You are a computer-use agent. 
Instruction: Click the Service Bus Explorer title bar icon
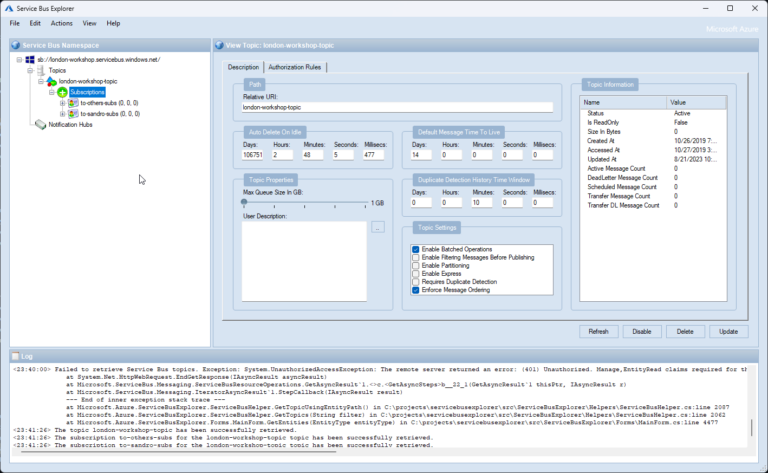[10, 8]
